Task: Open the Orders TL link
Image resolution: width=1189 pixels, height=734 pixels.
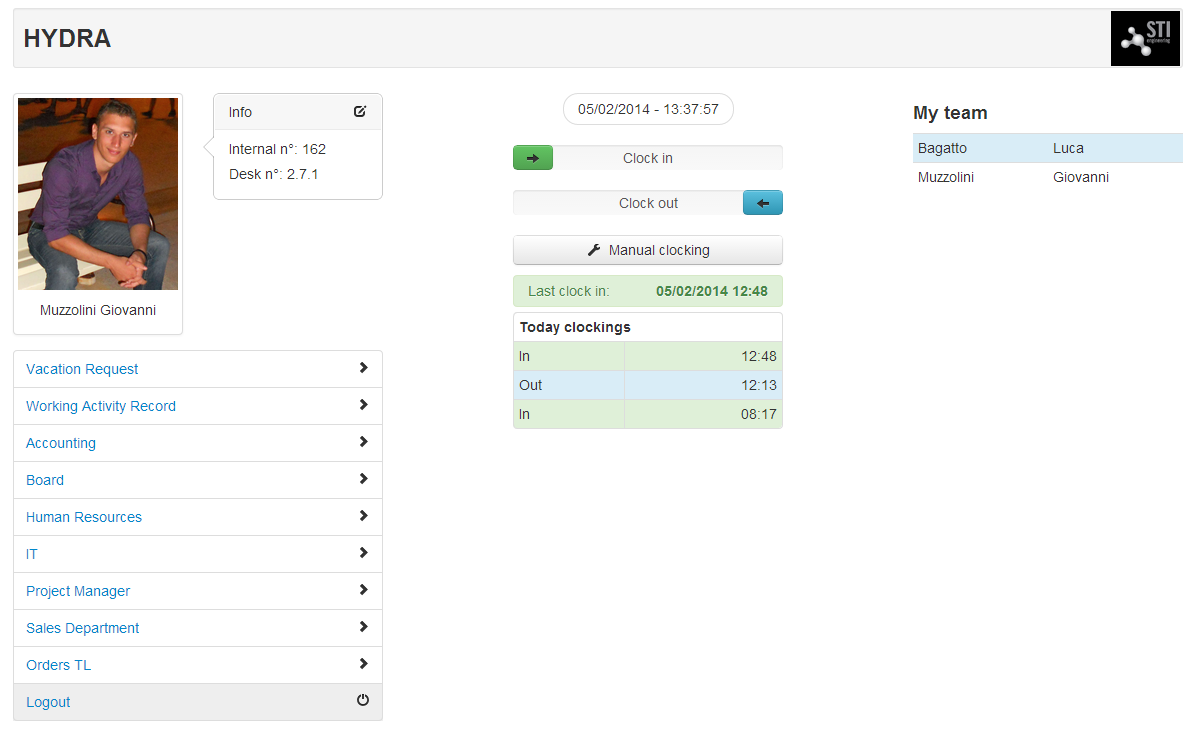Action: 58,665
